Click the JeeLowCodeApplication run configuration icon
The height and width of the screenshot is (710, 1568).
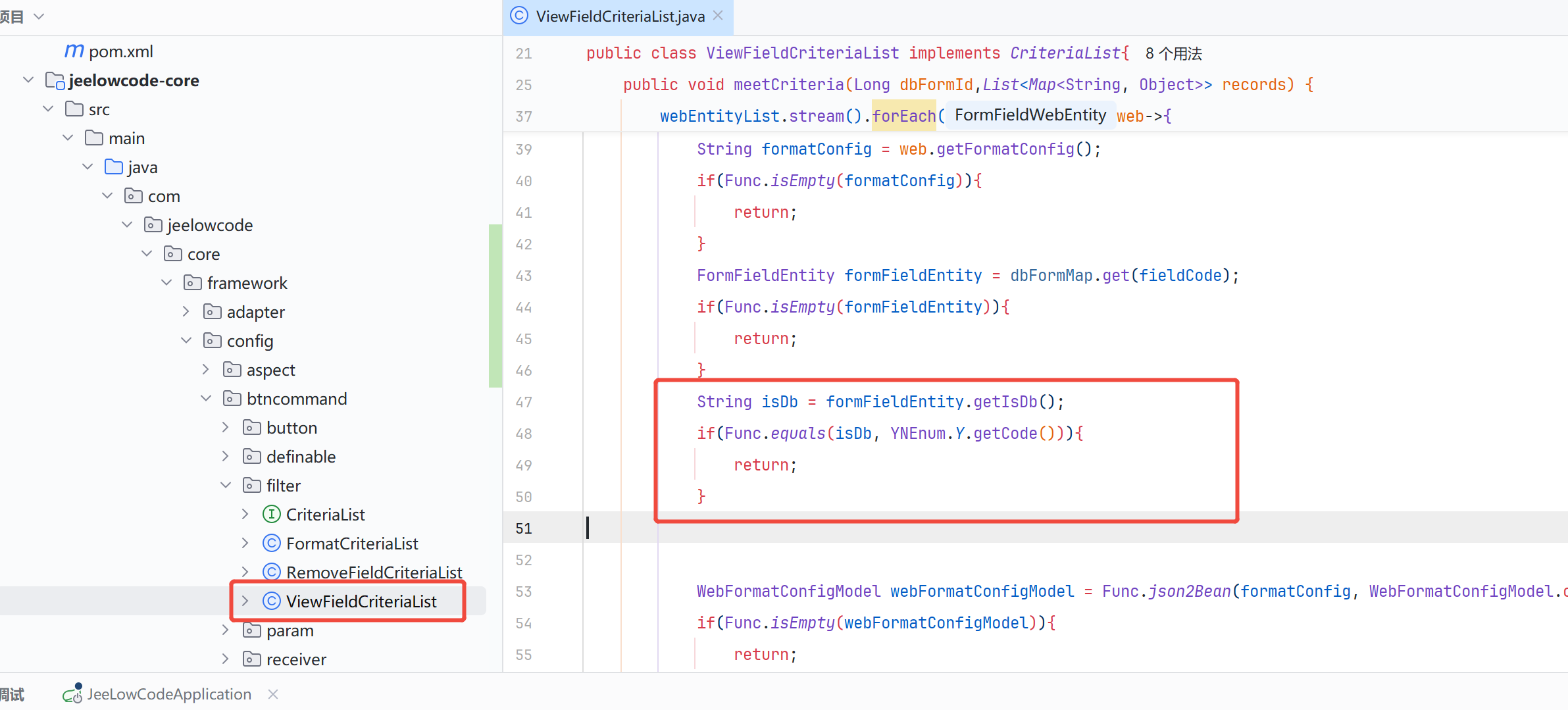tap(72, 694)
